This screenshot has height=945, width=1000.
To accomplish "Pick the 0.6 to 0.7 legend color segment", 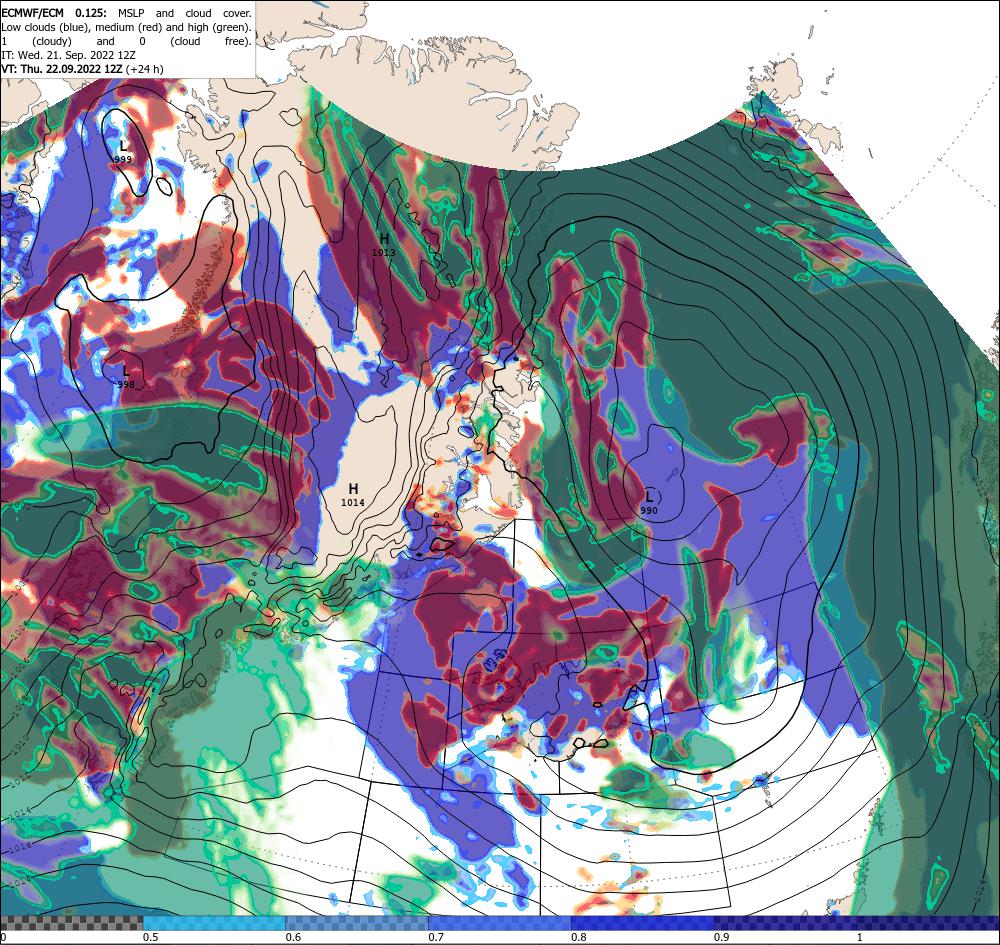I will click(x=357, y=923).
